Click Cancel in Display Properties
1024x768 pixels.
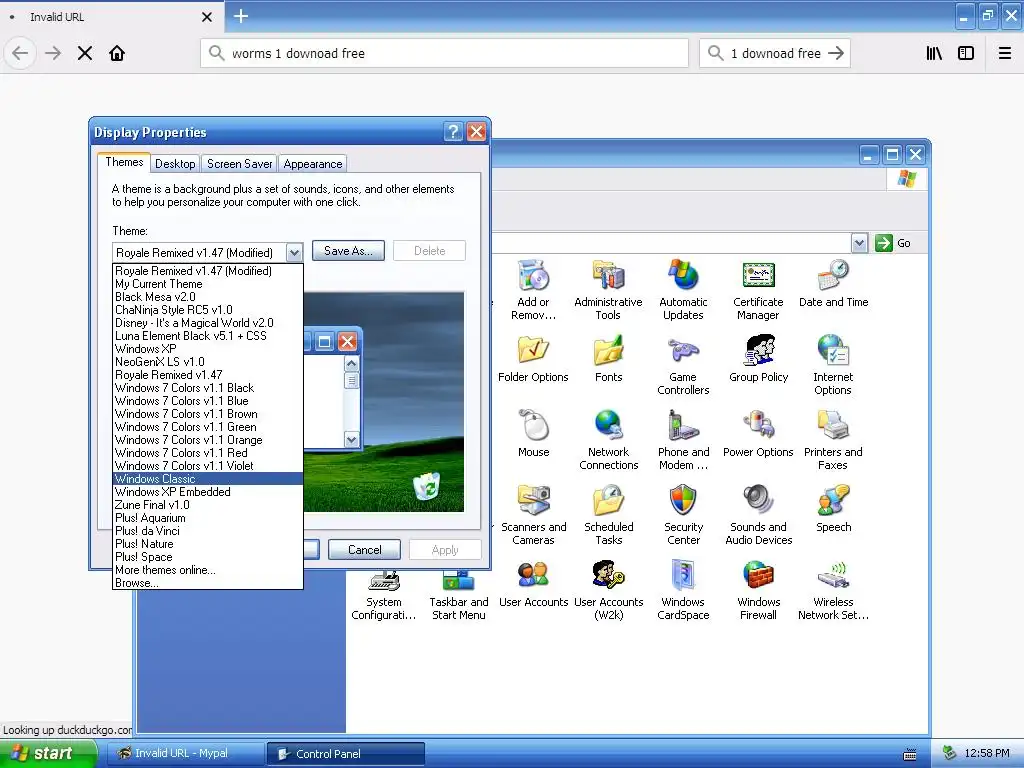click(x=364, y=550)
